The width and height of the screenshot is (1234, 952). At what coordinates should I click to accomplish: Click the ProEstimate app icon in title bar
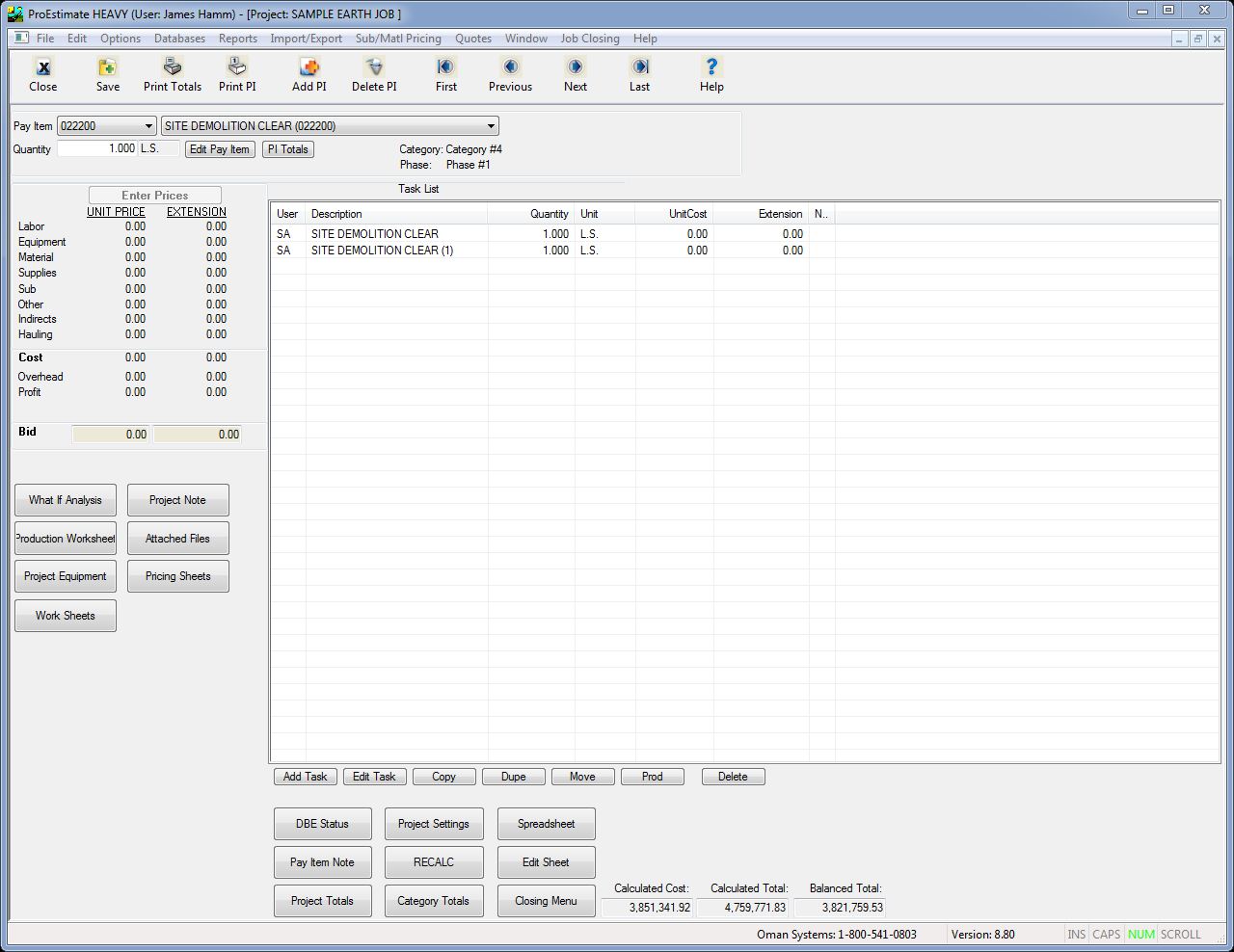(15, 13)
